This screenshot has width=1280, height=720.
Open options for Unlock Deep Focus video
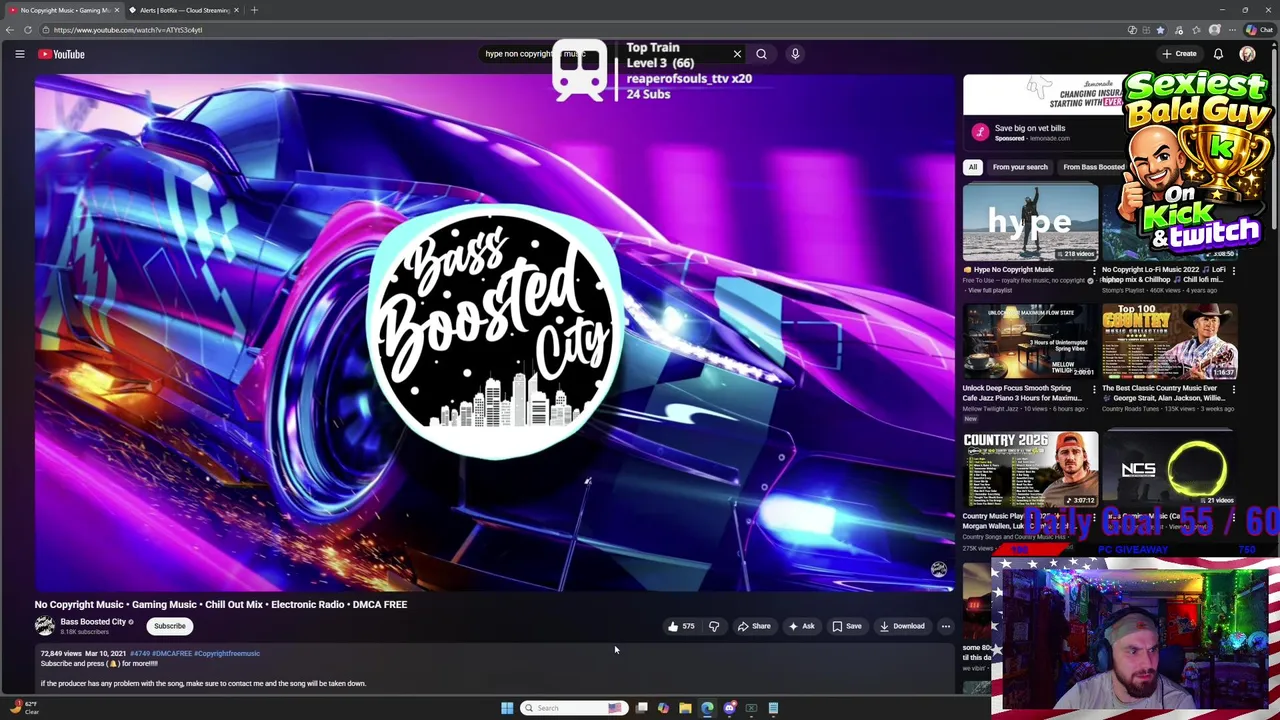click(1093, 389)
